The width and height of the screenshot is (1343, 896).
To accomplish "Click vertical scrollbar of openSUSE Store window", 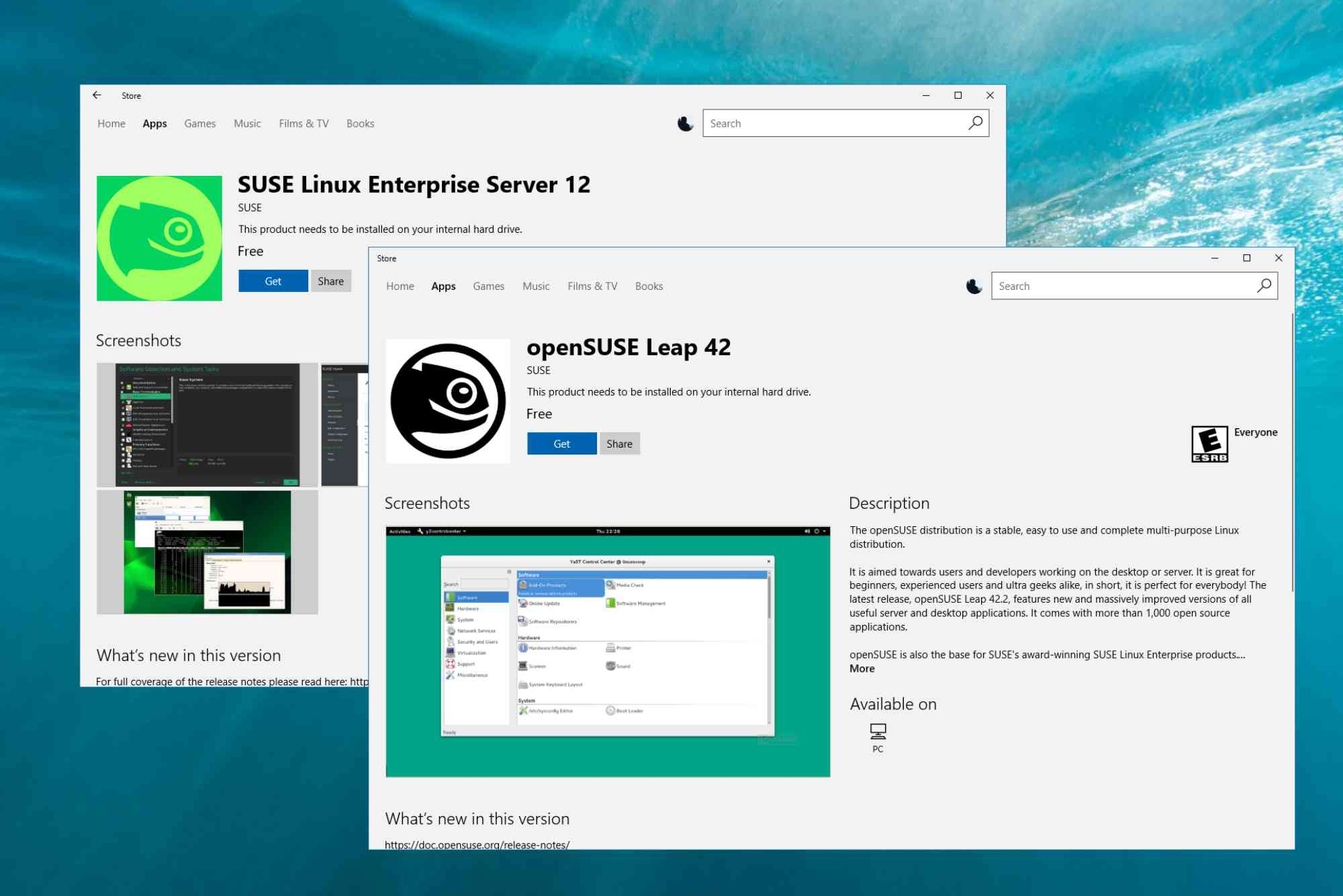I will coord(1292,451).
